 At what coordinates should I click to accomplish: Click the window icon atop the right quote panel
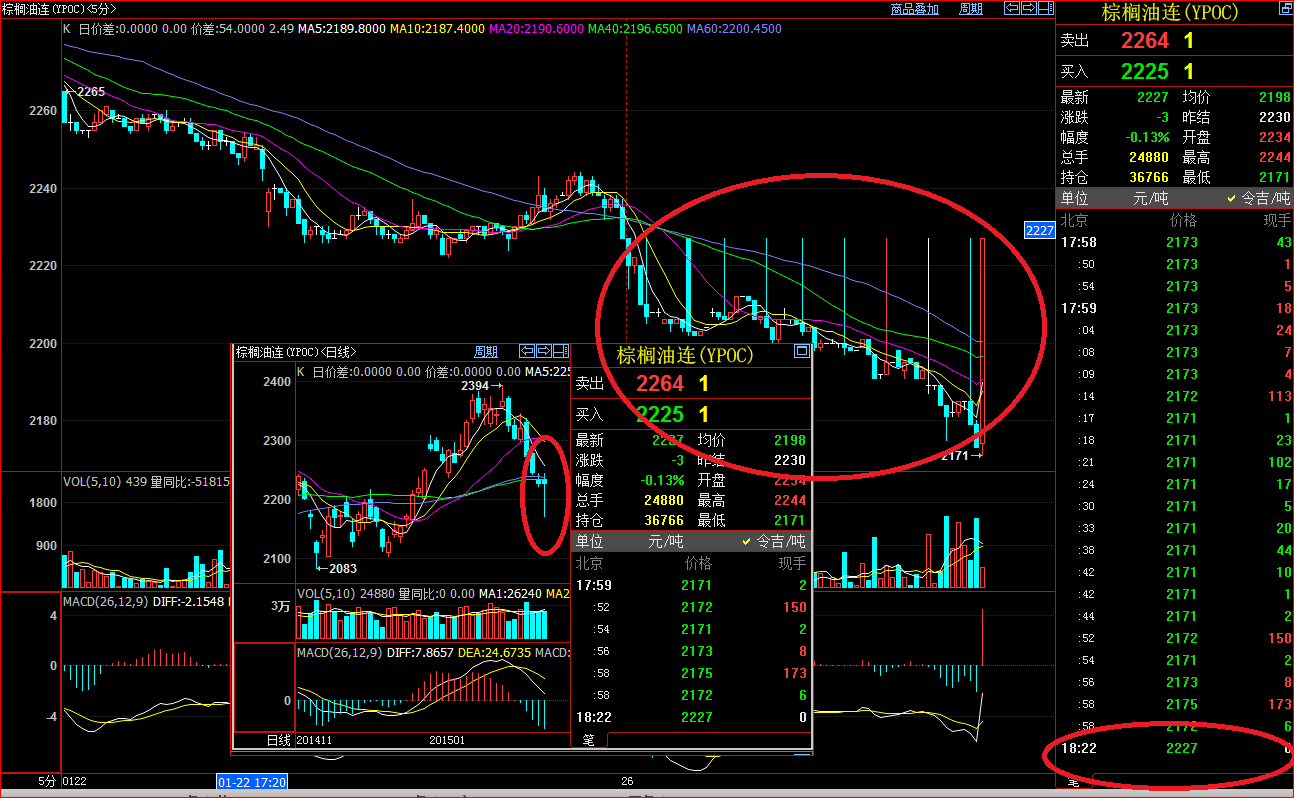[x=1283, y=11]
